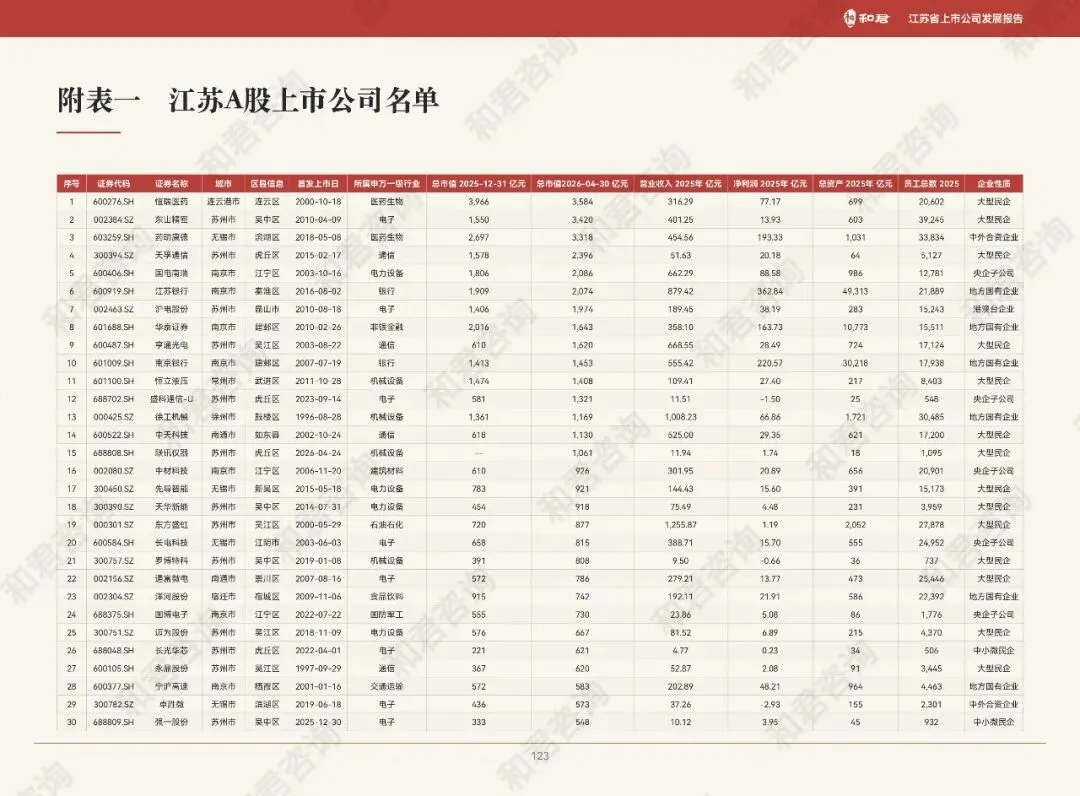Click the '营业收入 2025年 亿元' column header
Viewport: 1080px width, 796px height.
click(x=681, y=184)
